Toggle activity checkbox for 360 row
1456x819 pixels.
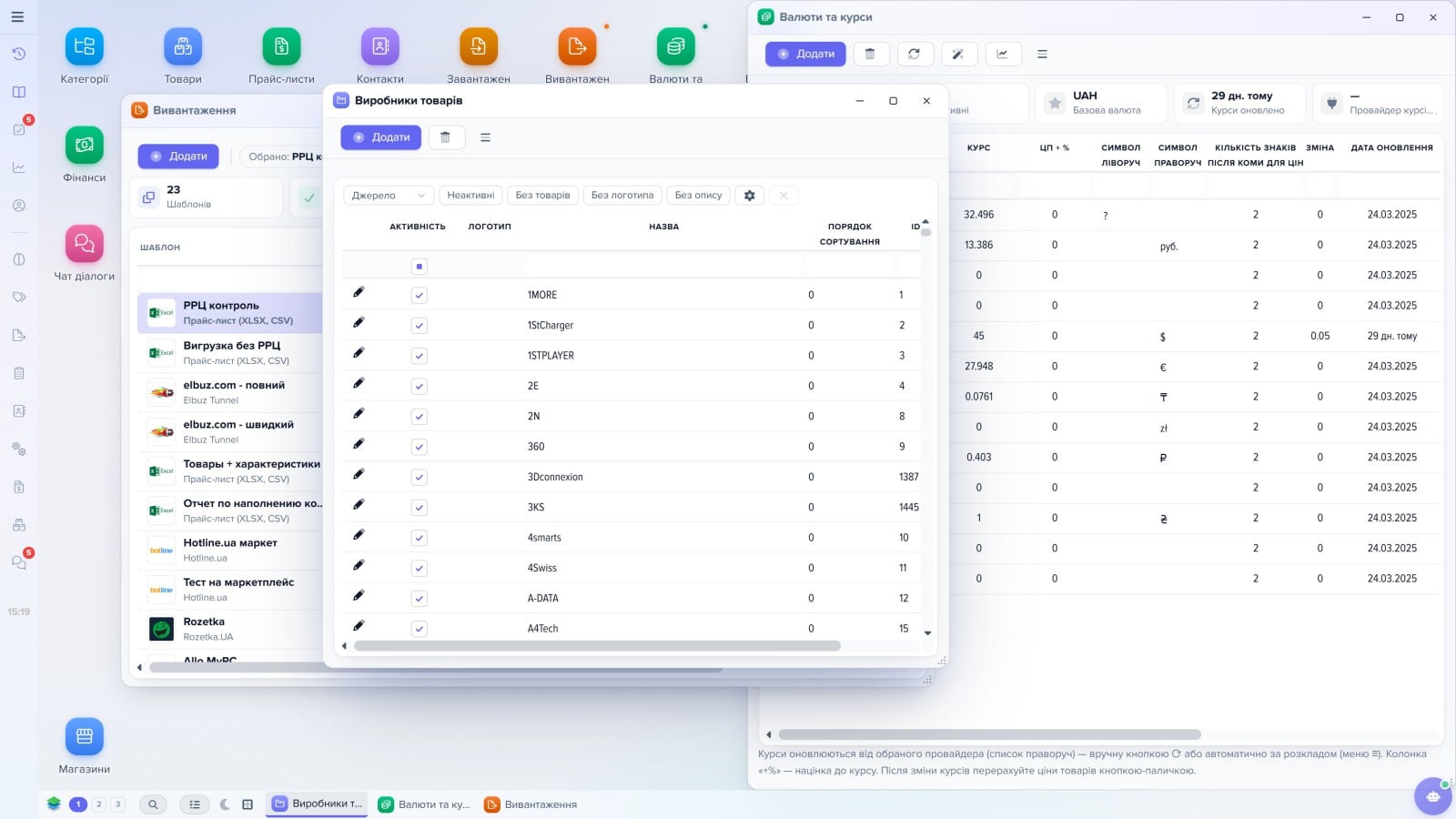click(x=420, y=447)
